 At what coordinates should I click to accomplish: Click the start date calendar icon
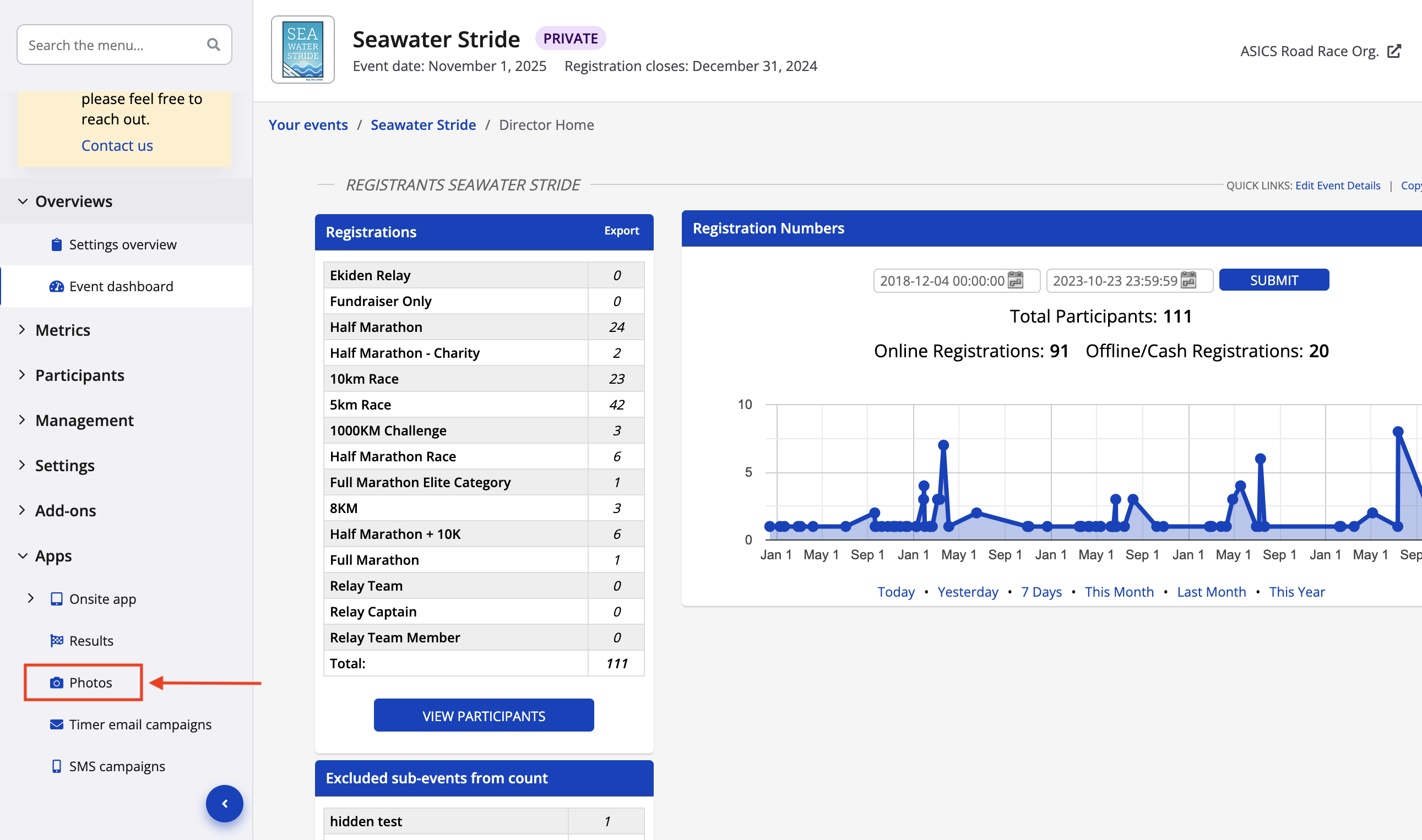(x=1016, y=280)
